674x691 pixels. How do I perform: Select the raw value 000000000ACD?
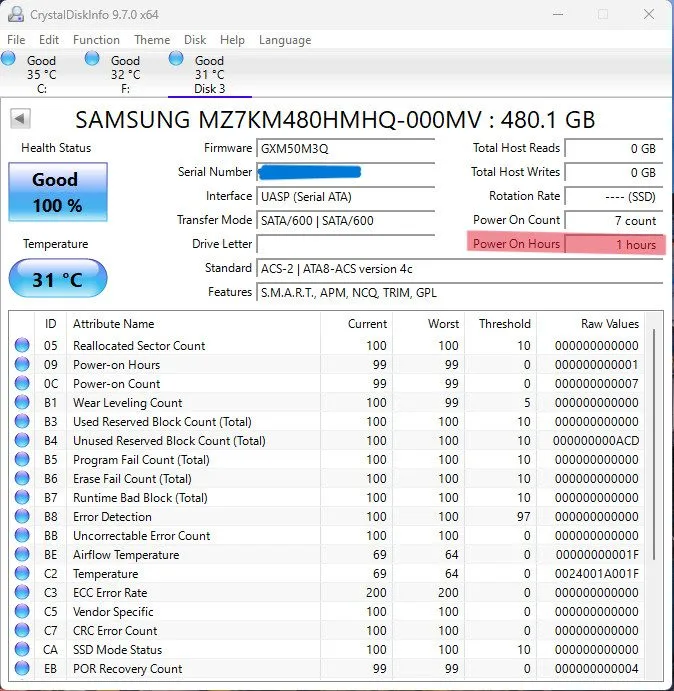click(x=596, y=441)
